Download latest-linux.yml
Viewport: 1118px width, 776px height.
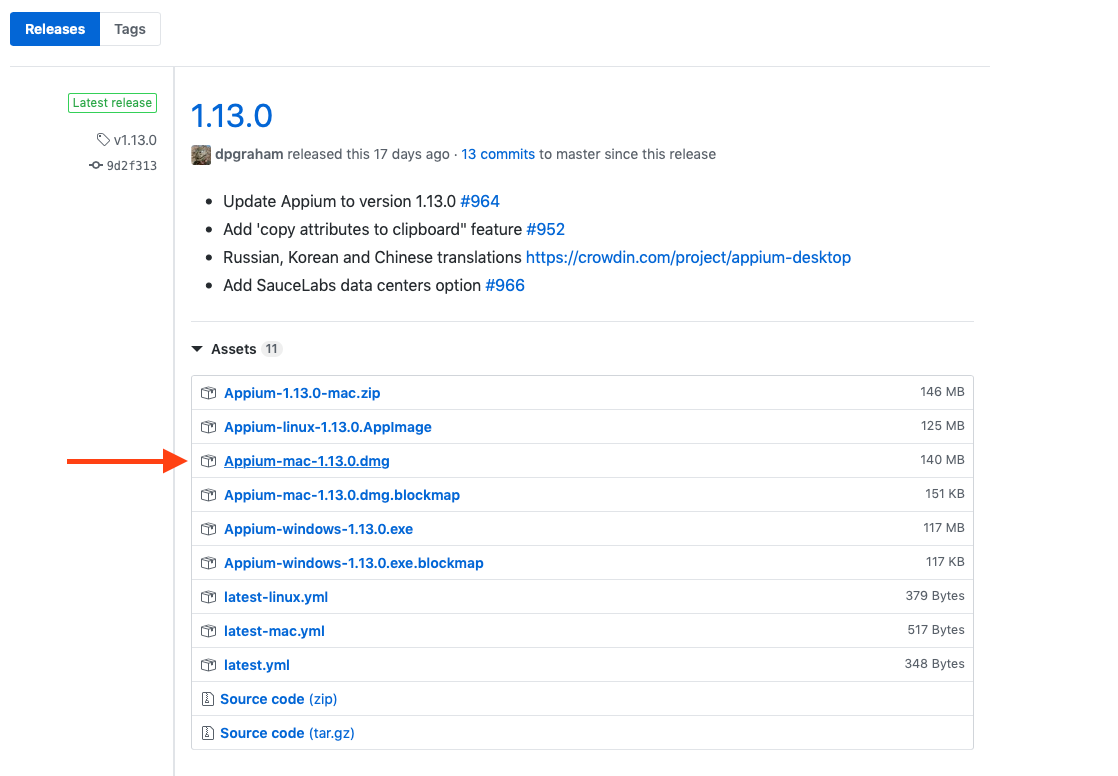[x=276, y=597]
